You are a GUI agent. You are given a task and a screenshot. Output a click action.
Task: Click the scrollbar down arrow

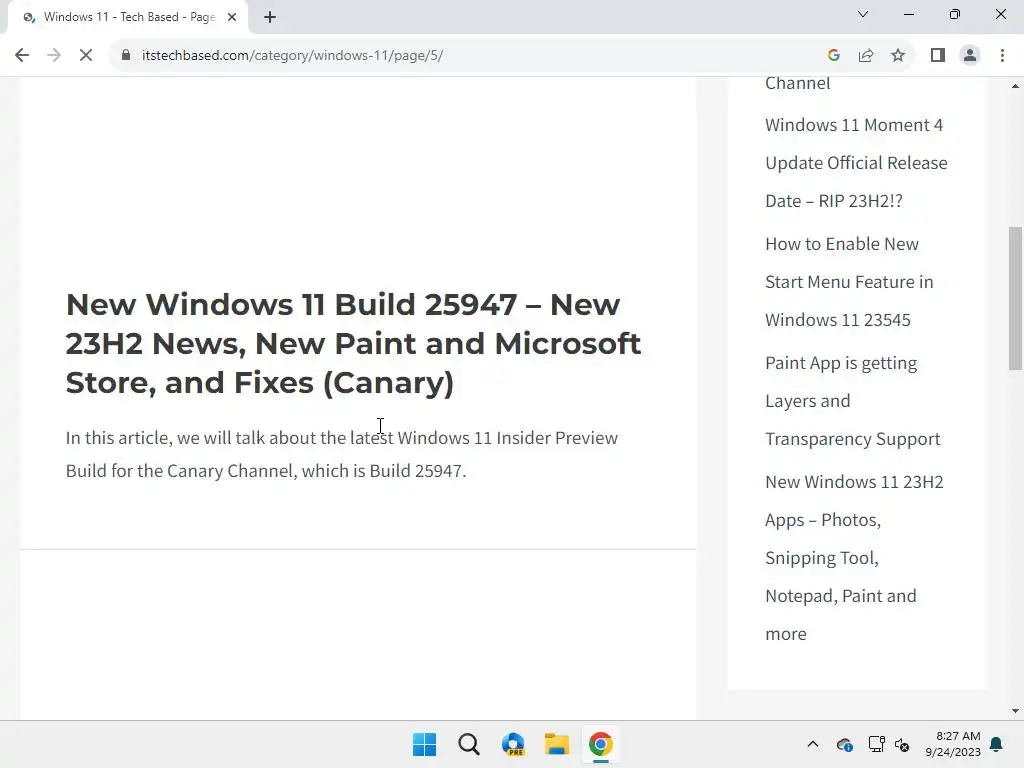[x=1016, y=711]
